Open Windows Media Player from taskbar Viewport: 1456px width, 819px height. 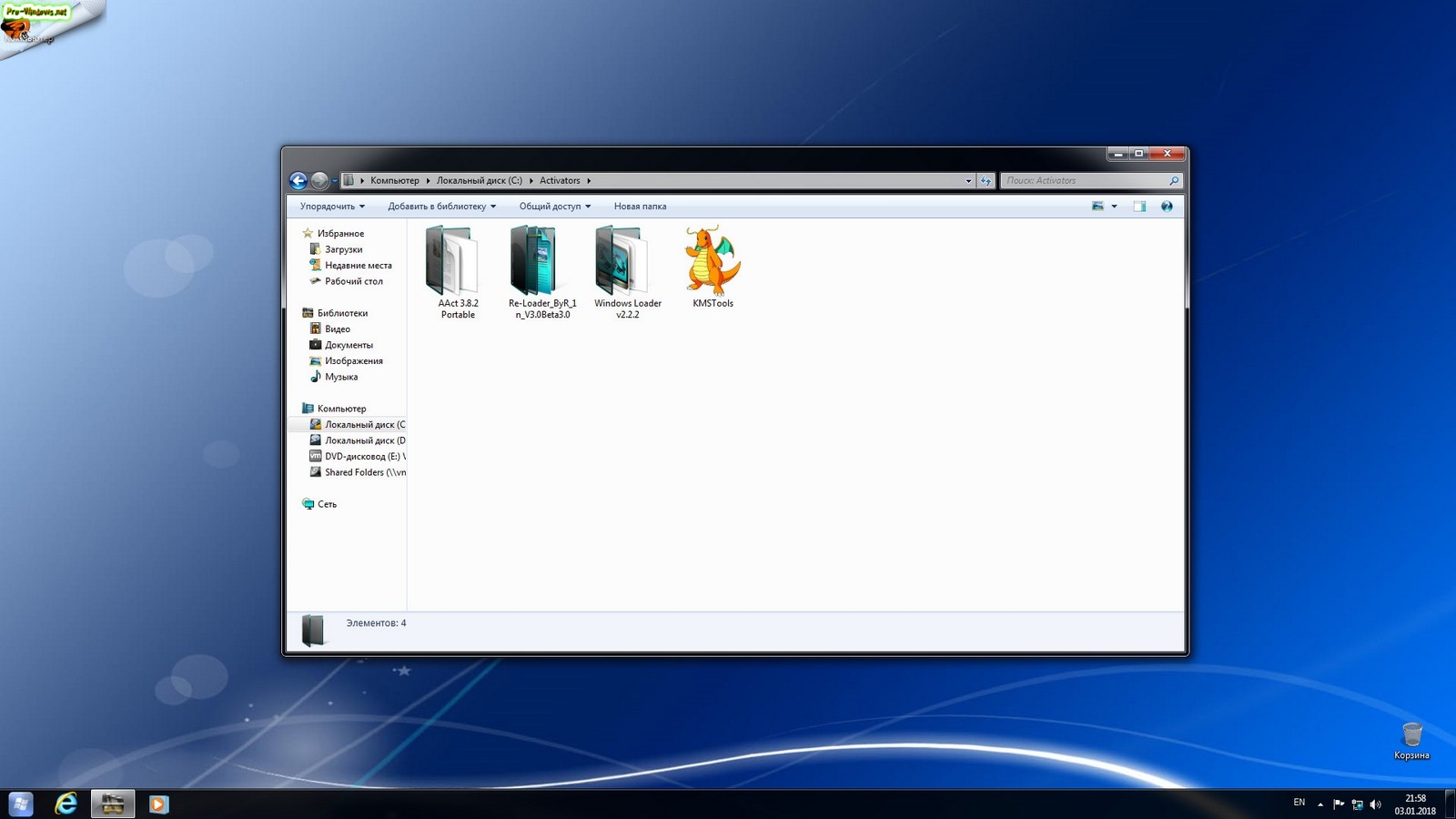point(158,804)
